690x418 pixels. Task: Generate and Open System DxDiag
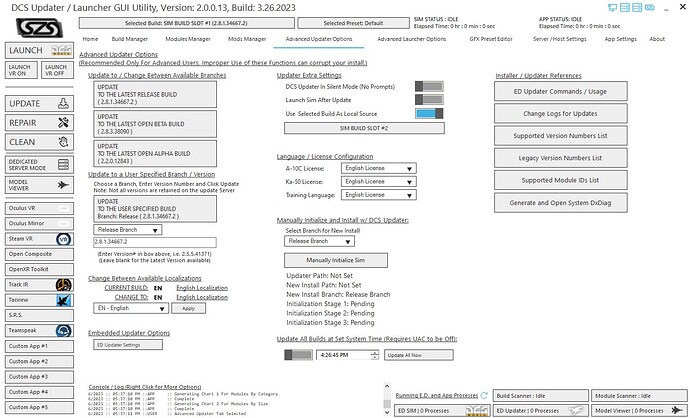560,203
